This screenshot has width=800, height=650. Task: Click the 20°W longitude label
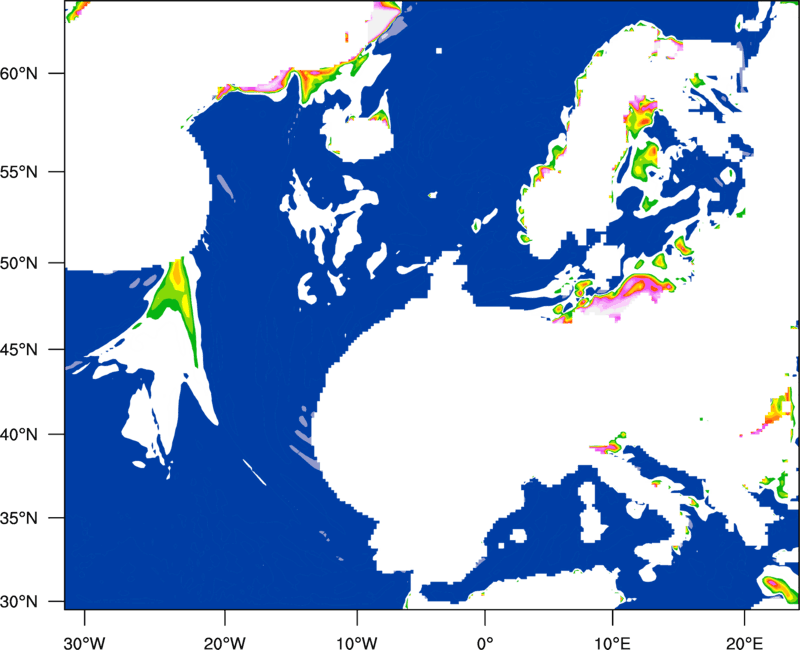pyautogui.click(x=224, y=643)
